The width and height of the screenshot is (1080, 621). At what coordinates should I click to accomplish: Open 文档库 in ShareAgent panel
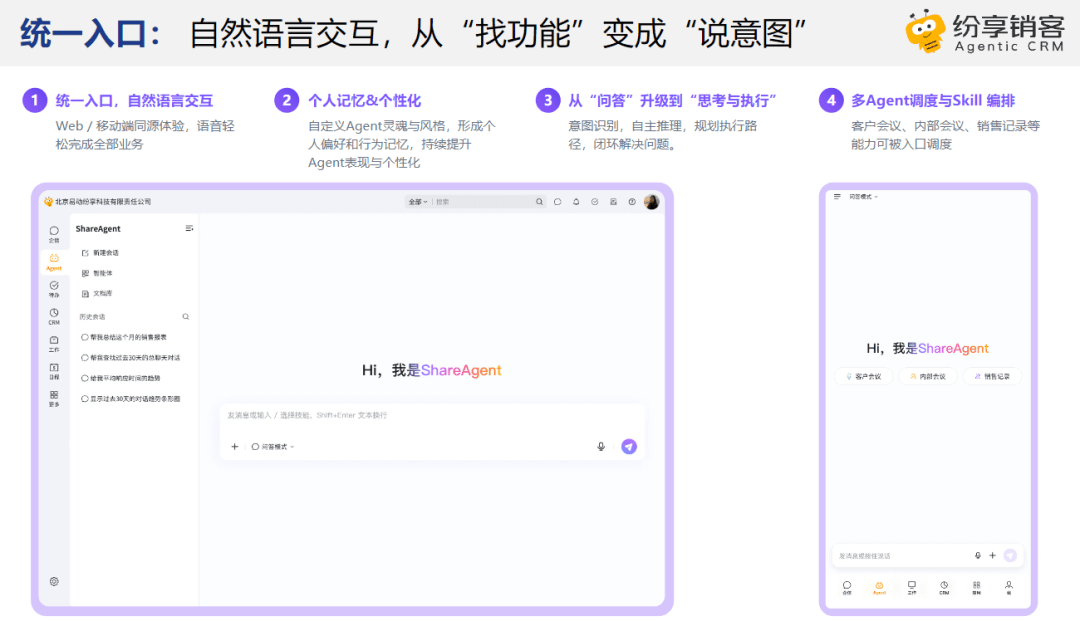(x=97, y=293)
